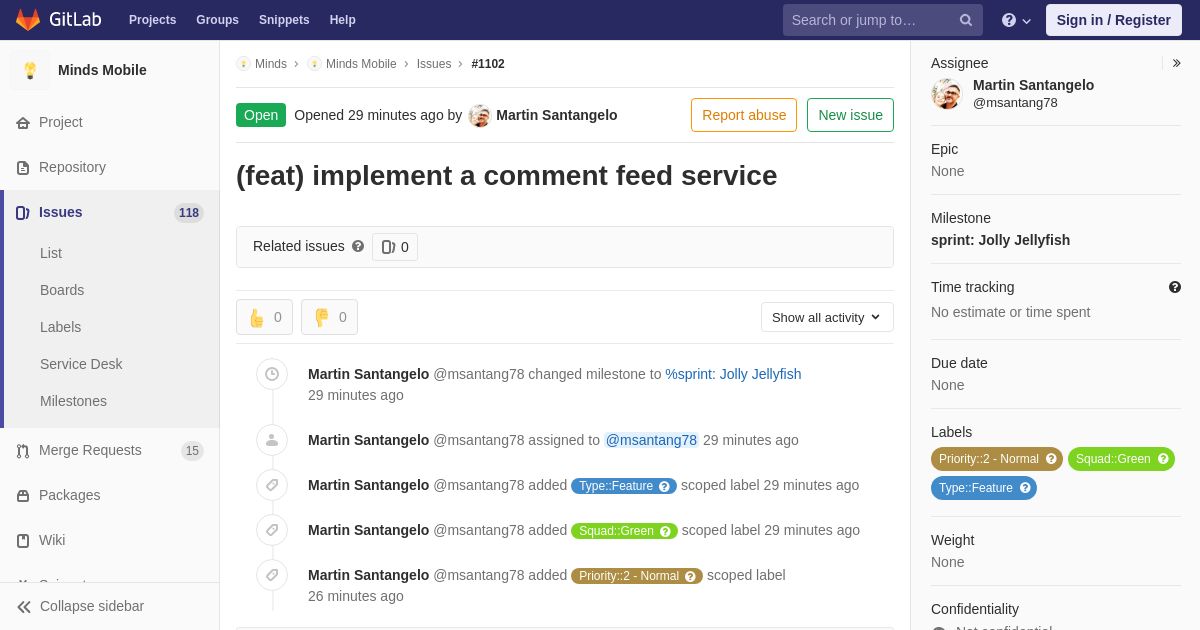
Task: Click the #1102 breadcrumb item
Action: (488, 64)
